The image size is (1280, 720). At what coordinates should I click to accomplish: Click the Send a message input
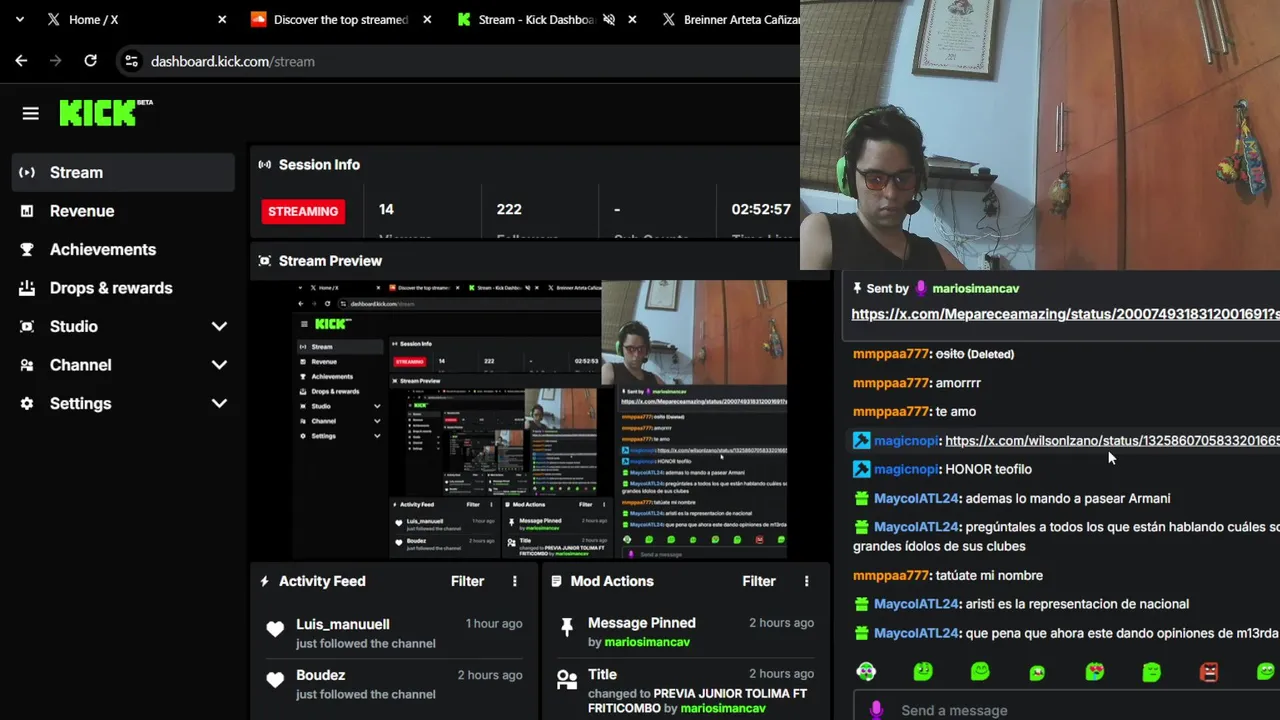pos(1066,709)
